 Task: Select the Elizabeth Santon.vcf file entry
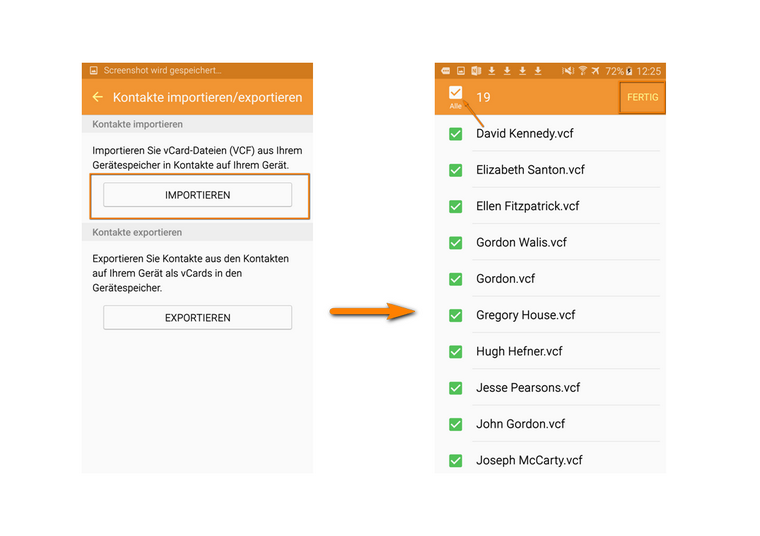coord(530,170)
